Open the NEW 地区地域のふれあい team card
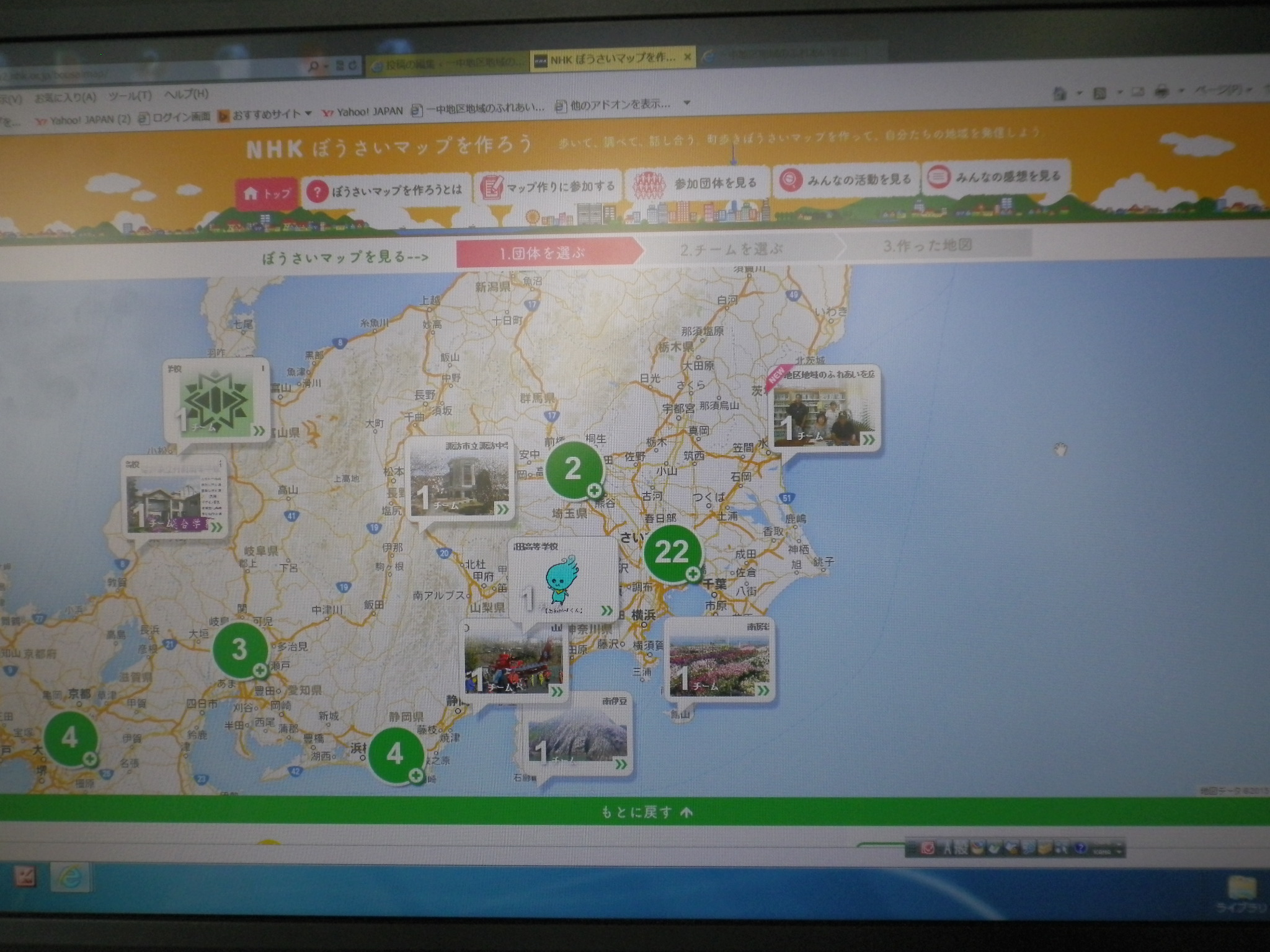Viewport: 1270px width, 952px height. pyautogui.click(x=824, y=410)
